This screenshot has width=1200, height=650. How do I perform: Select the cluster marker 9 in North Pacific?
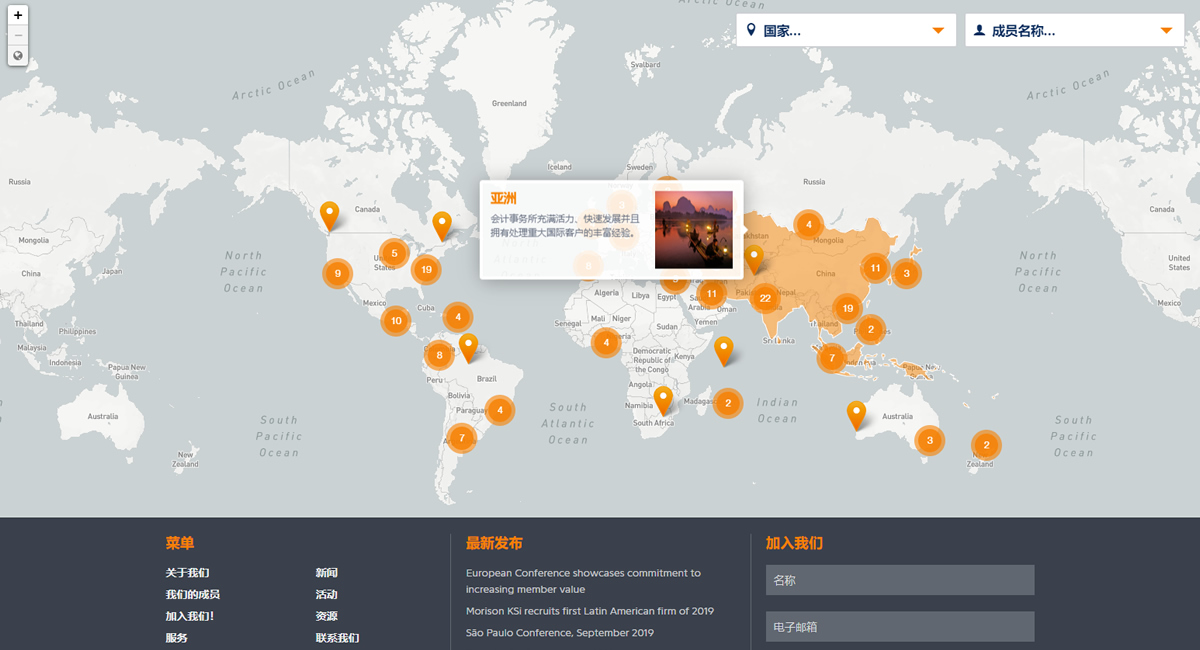tap(338, 273)
